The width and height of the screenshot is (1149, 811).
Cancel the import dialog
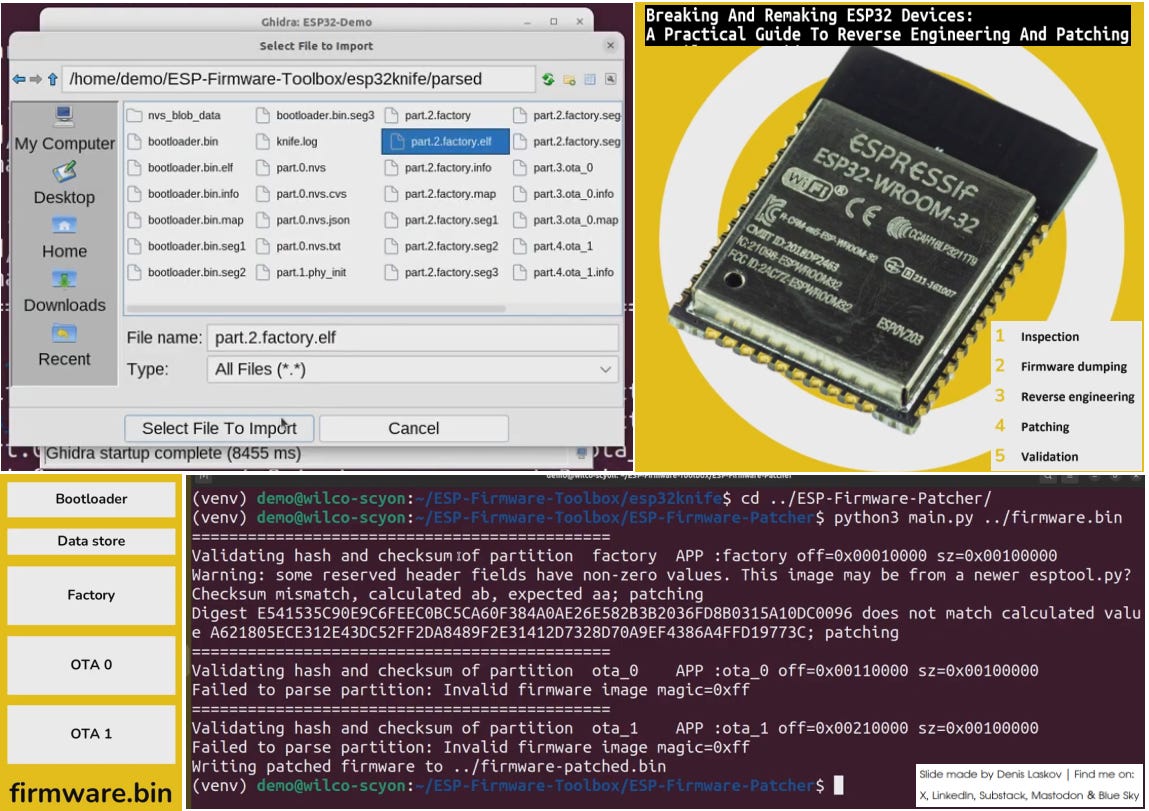tap(413, 429)
